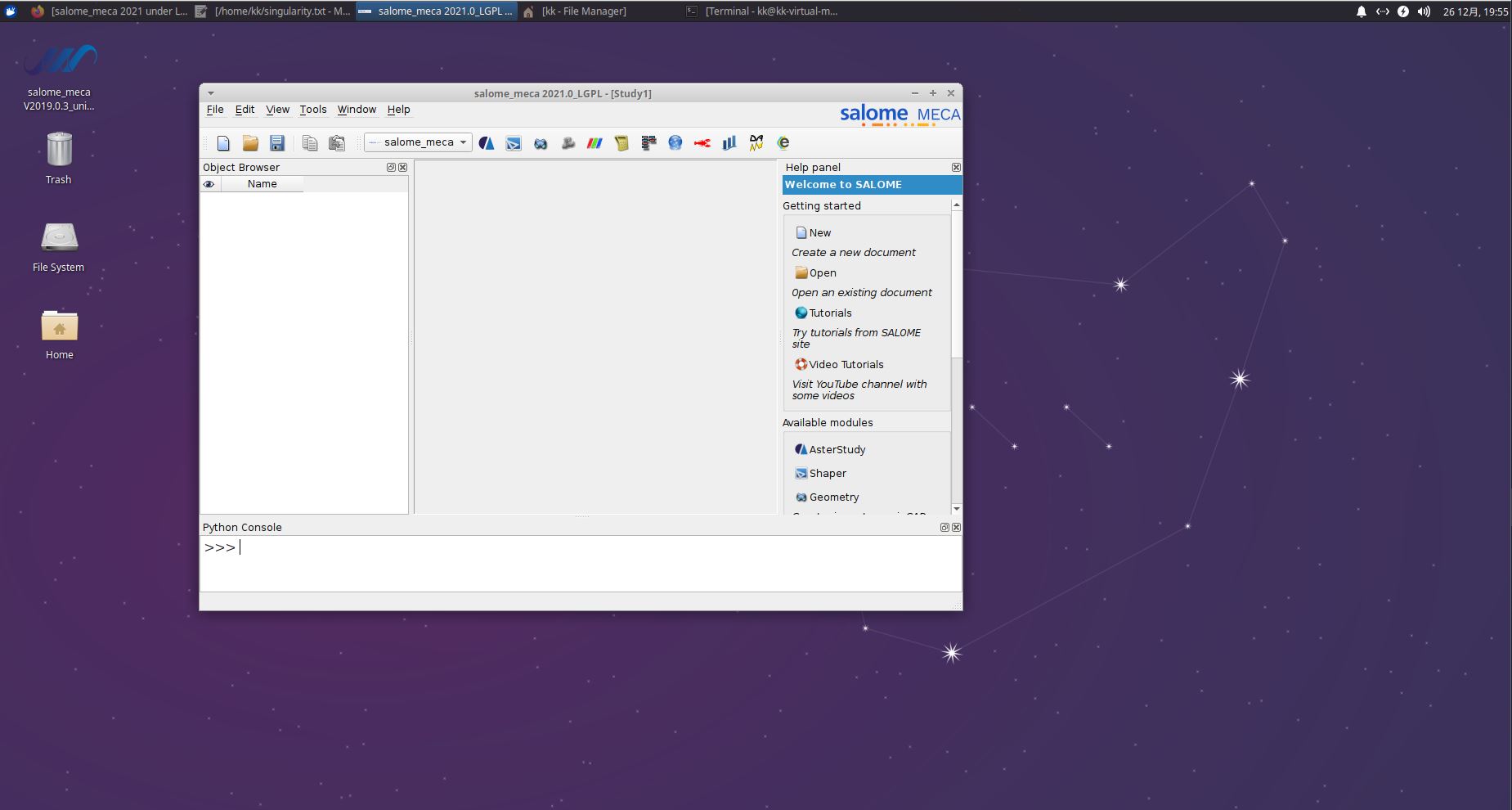Activate the Mesh module from the toolbar
This screenshot has width=1512, height=810.
pos(568,143)
